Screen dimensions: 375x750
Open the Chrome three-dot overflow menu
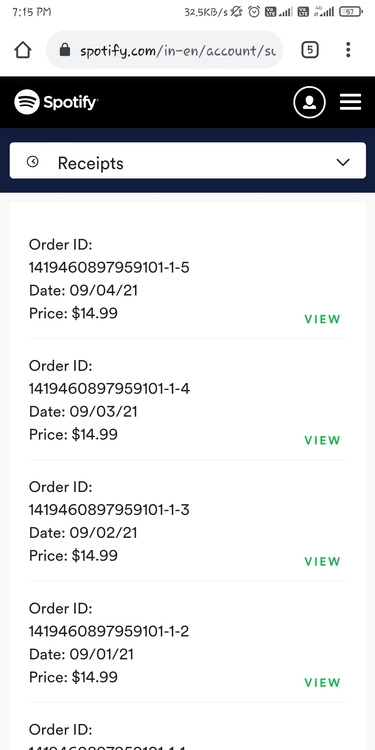click(348, 49)
